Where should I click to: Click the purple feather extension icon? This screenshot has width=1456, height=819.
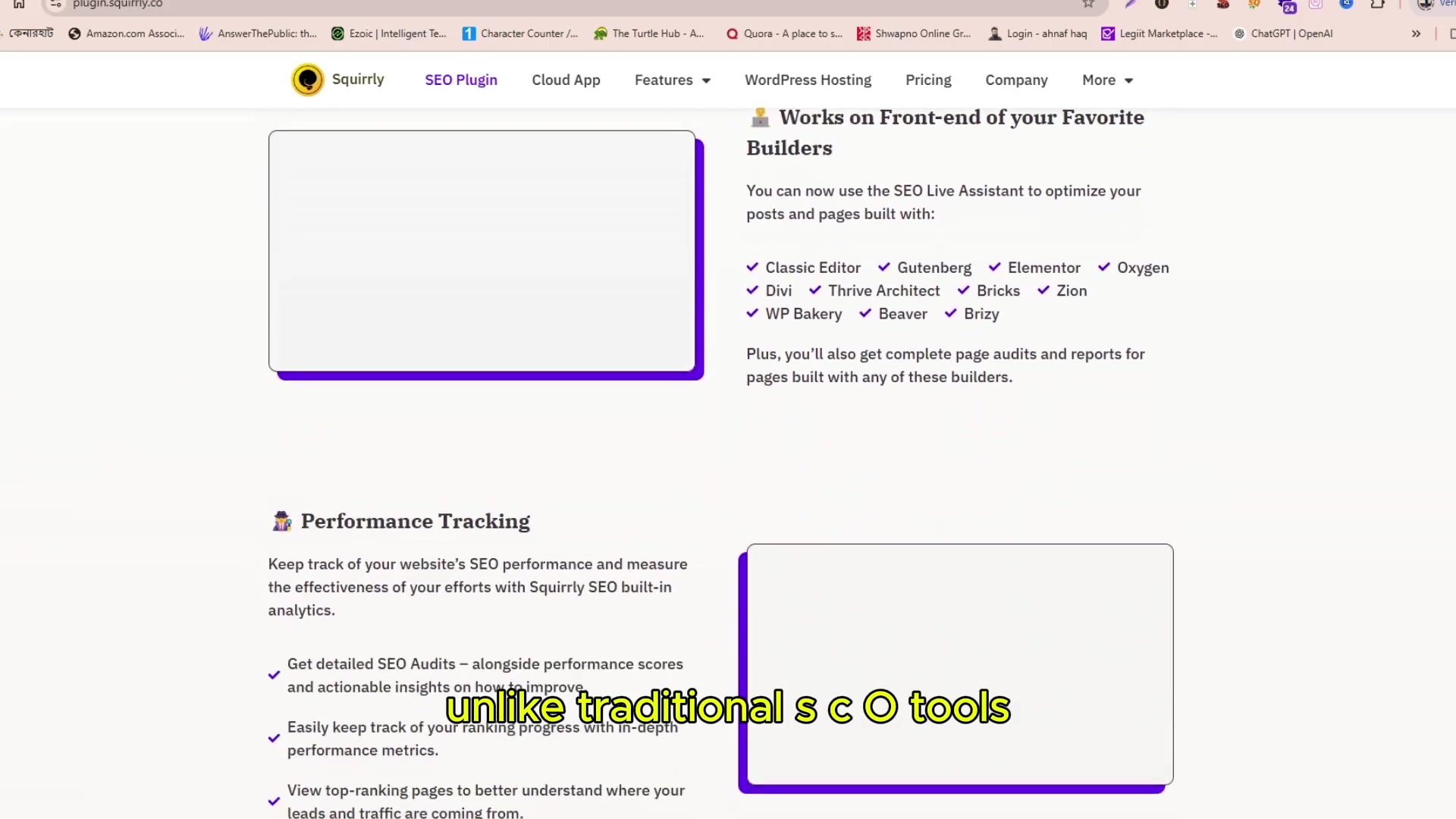[x=1130, y=4]
